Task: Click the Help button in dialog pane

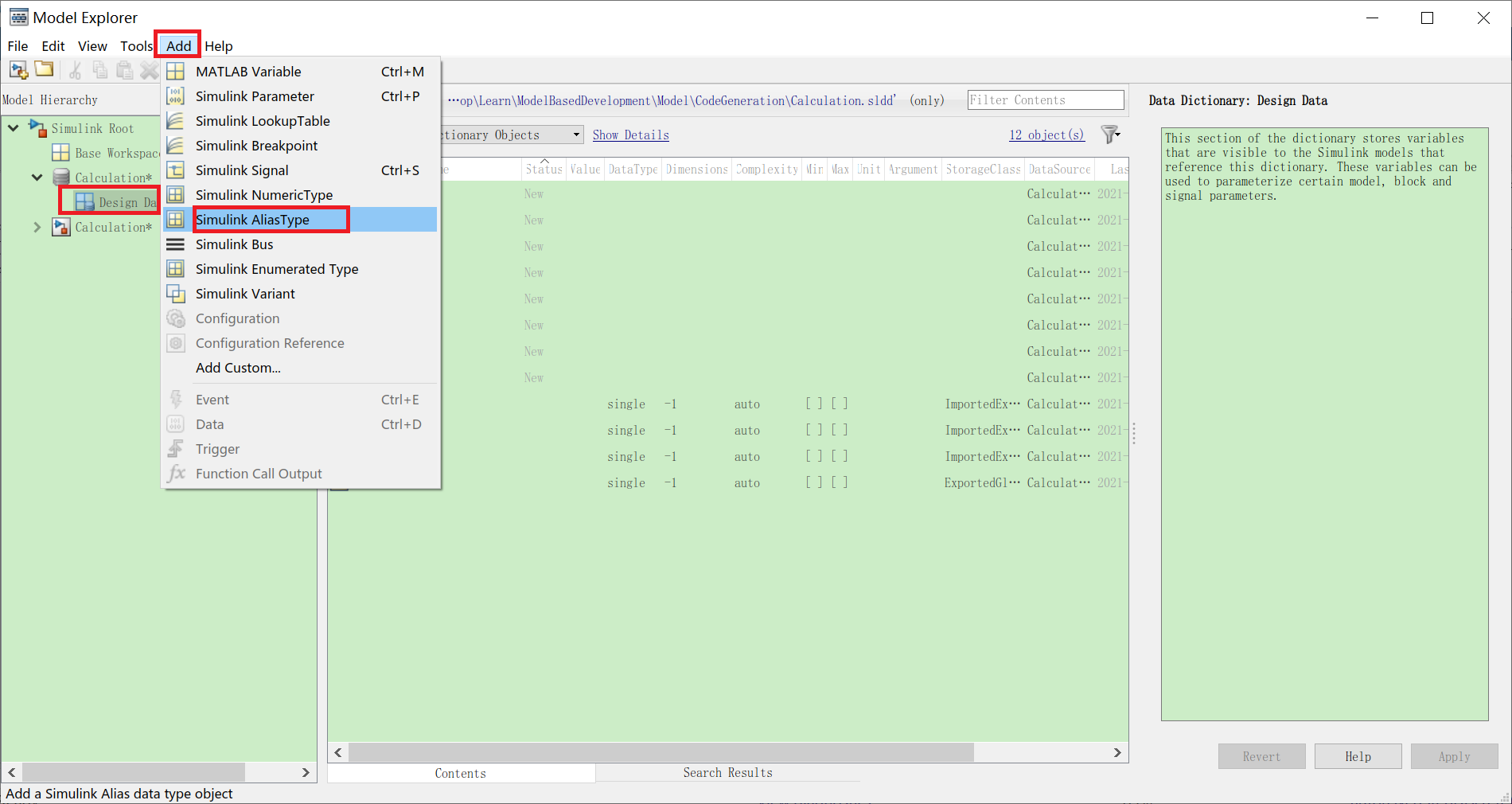Action: [1358, 756]
